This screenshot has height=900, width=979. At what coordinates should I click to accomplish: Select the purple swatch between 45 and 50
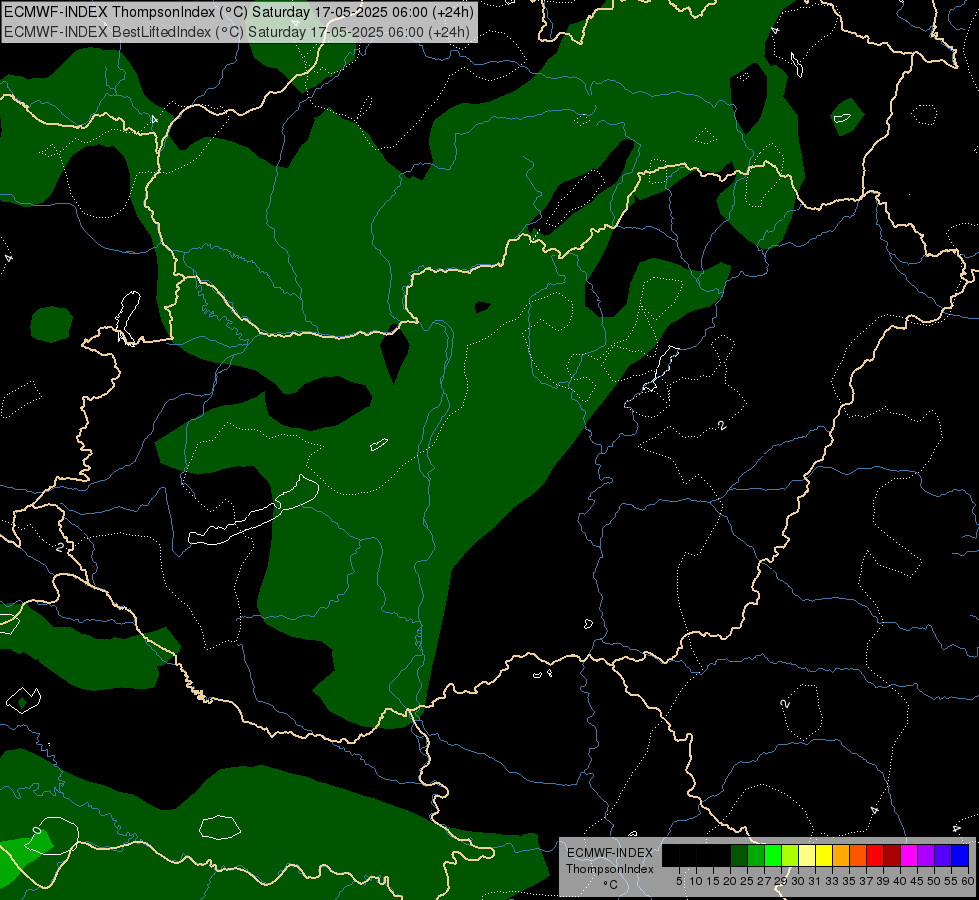[926, 855]
